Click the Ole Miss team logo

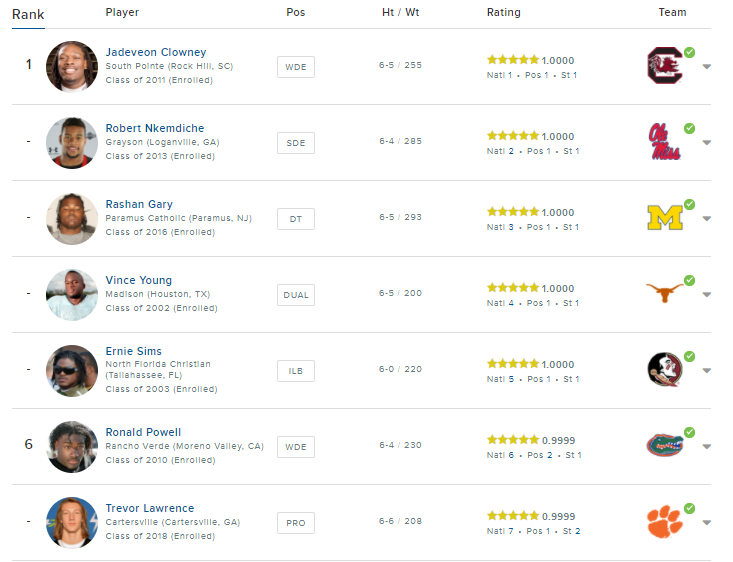click(x=664, y=142)
